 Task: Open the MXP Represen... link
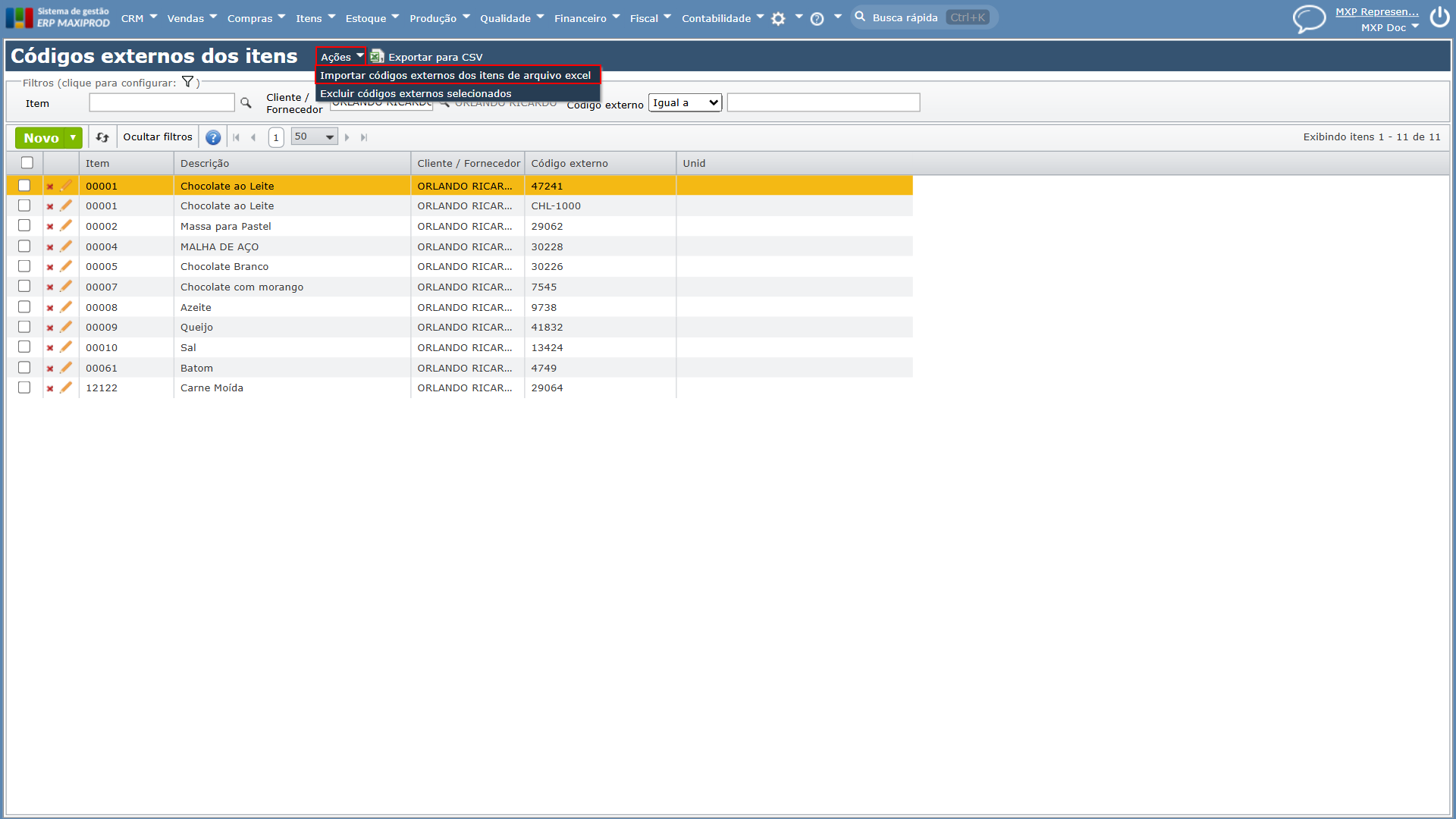pos(1377,11)
